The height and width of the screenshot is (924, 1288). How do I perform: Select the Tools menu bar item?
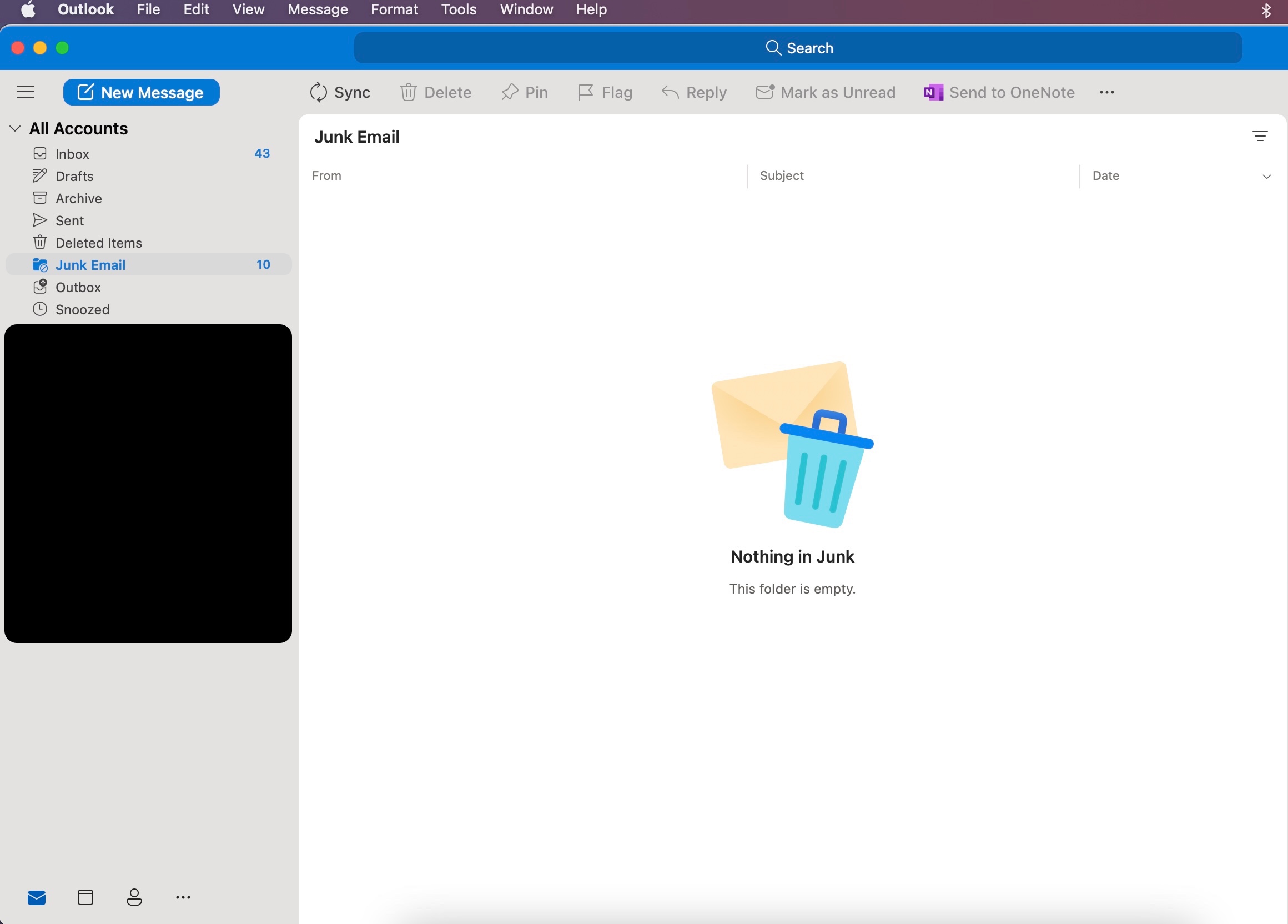coord(459,10)
